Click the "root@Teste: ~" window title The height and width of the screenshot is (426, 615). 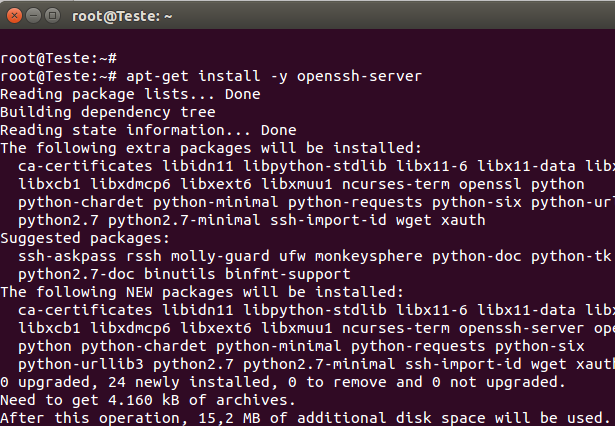pos(124,16)
